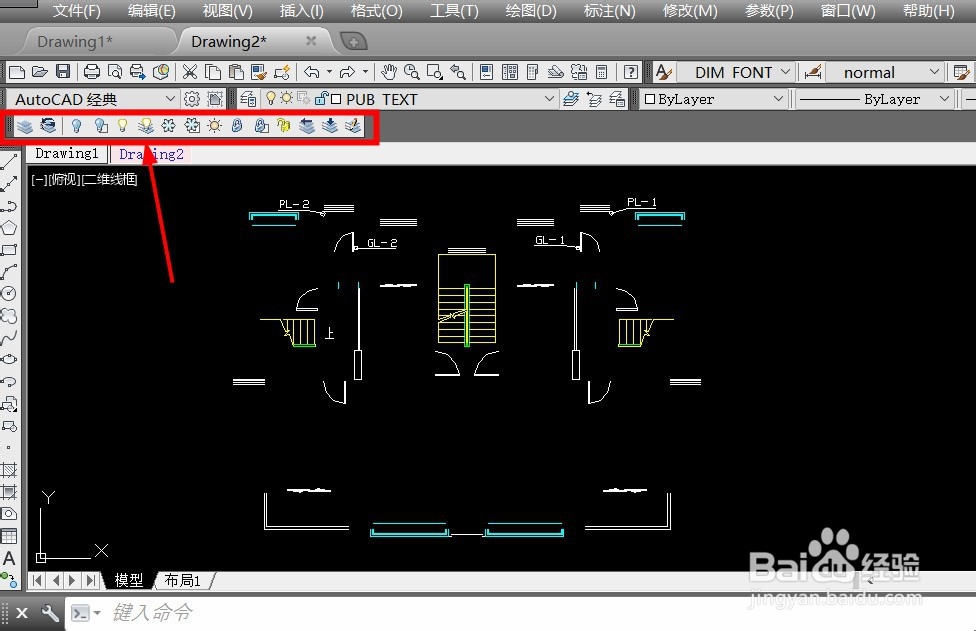Open the 文件(F) menu

77,11
